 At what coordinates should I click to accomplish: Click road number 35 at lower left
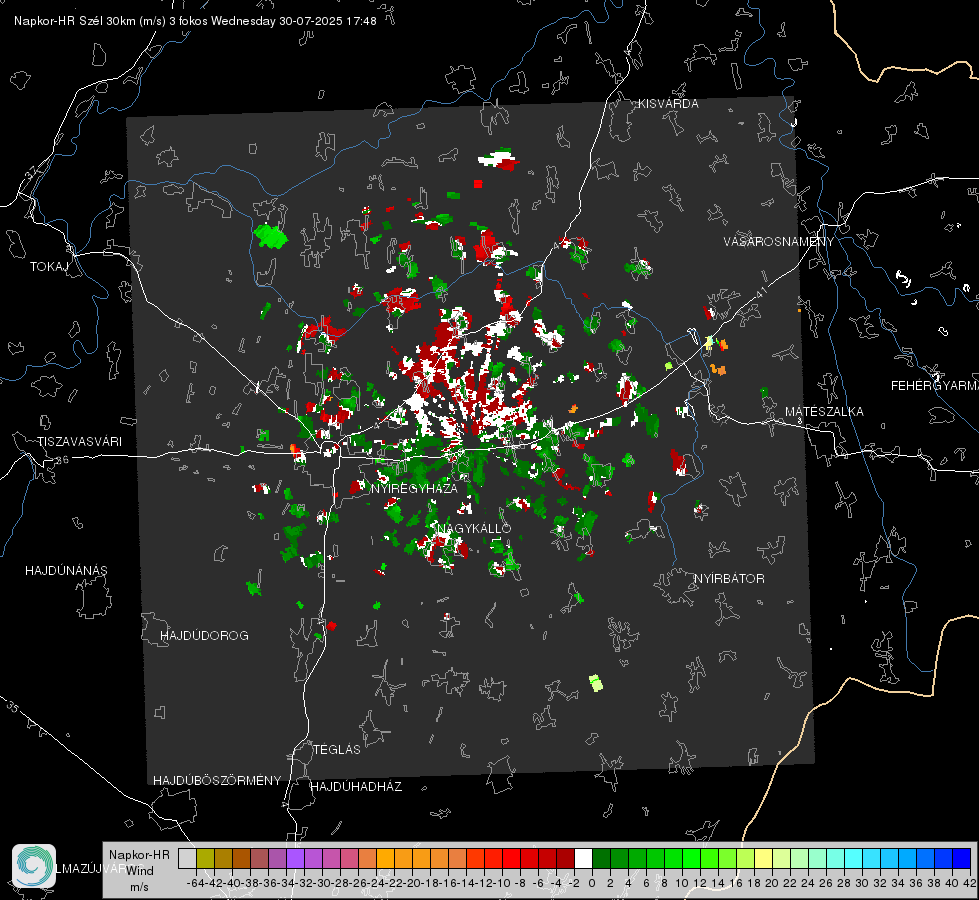coord(13,708)
